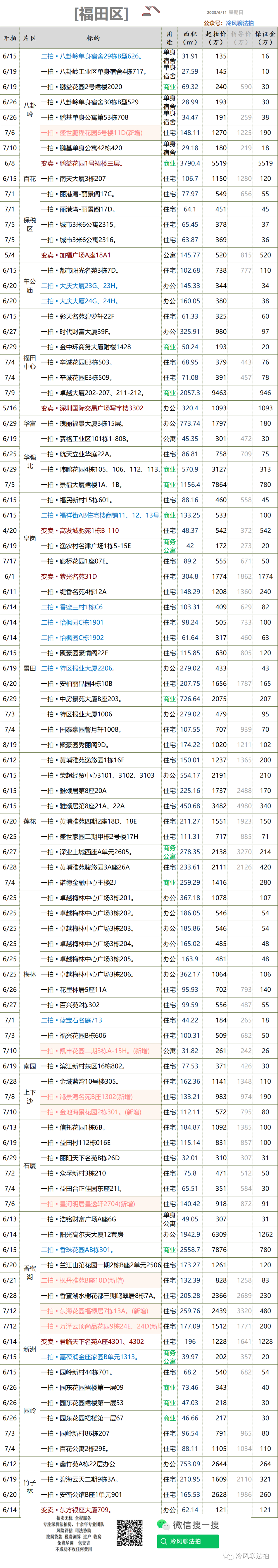Viewport: 278px width, 1568px height.
Task: Click the 标的 column header
Action: [93, 38]
